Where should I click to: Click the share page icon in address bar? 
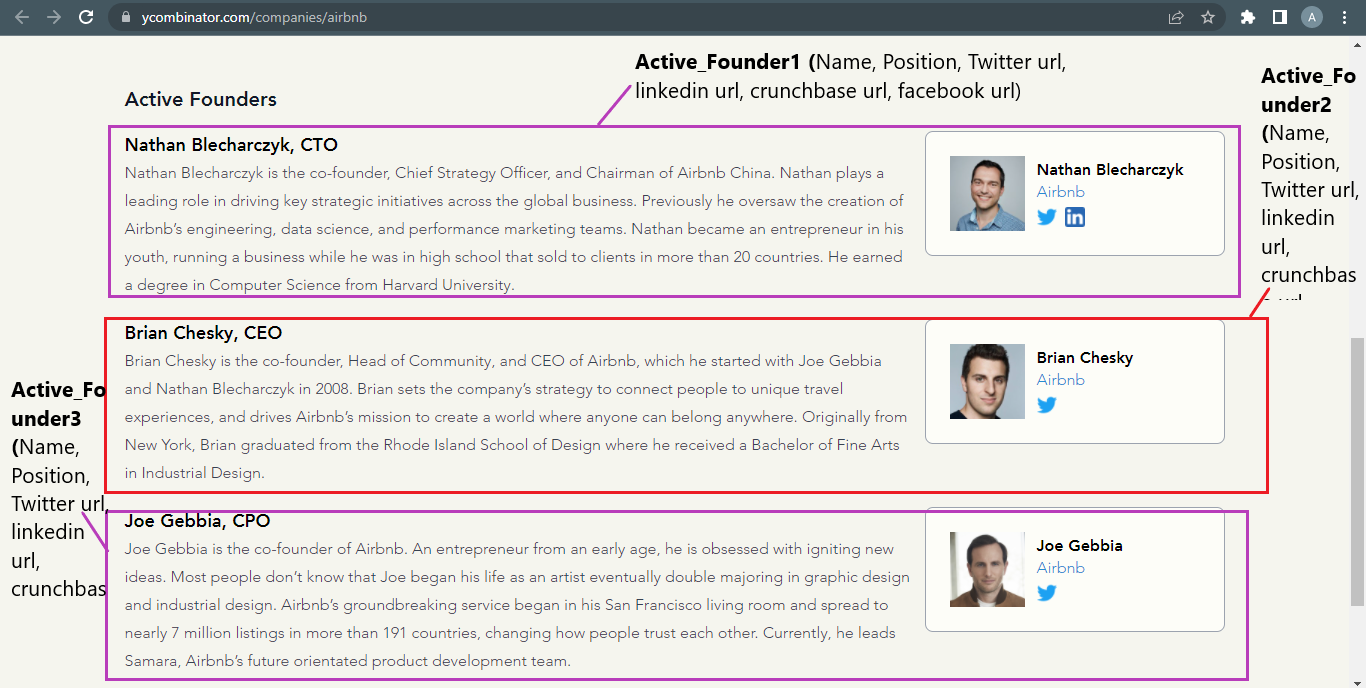tap(1176, 17)
